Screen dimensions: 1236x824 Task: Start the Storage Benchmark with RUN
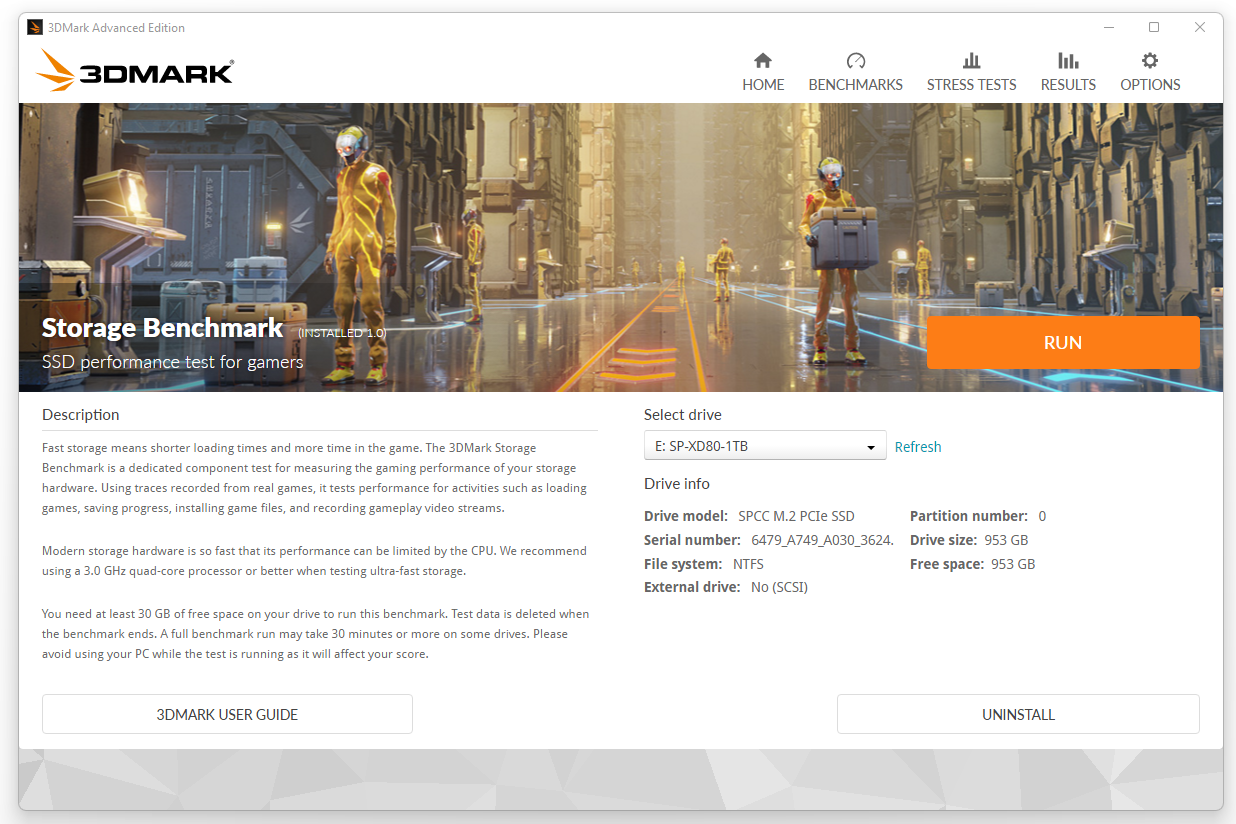[x=1063, y=343]
